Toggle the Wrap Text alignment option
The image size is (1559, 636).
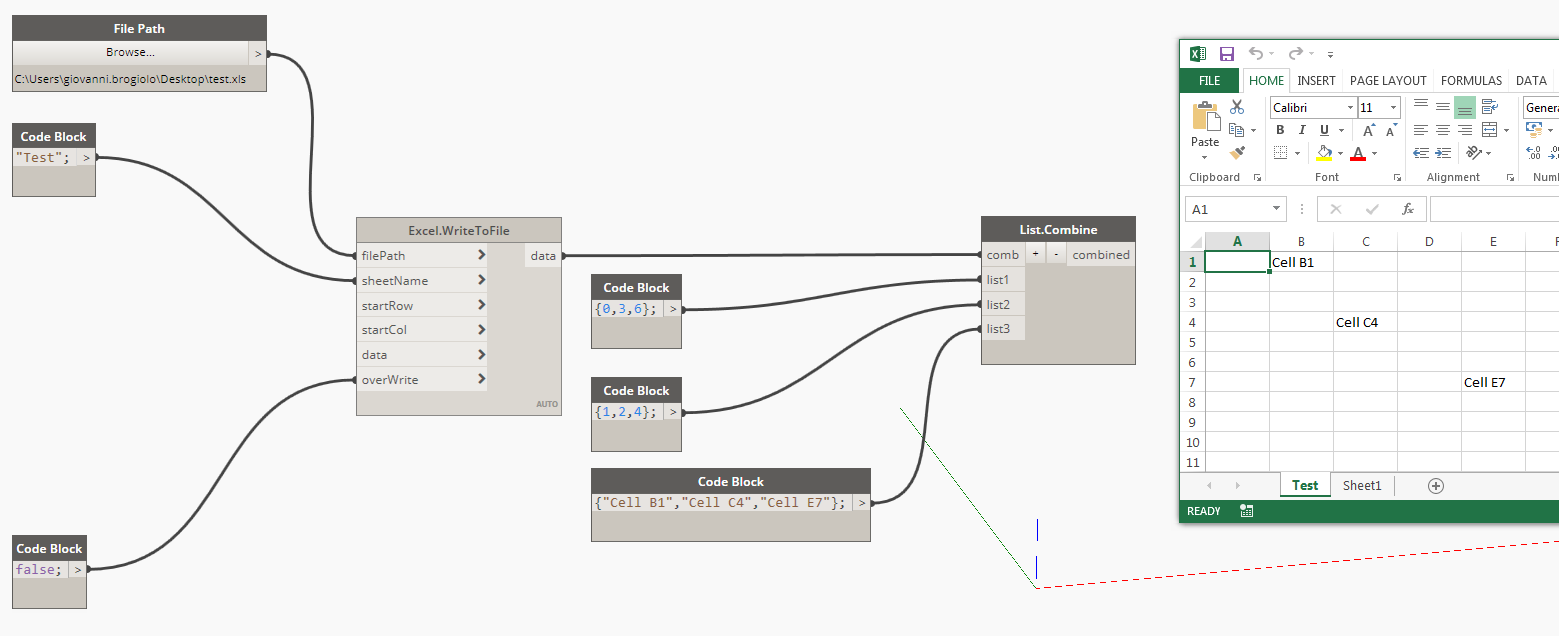coord(1489,107)
